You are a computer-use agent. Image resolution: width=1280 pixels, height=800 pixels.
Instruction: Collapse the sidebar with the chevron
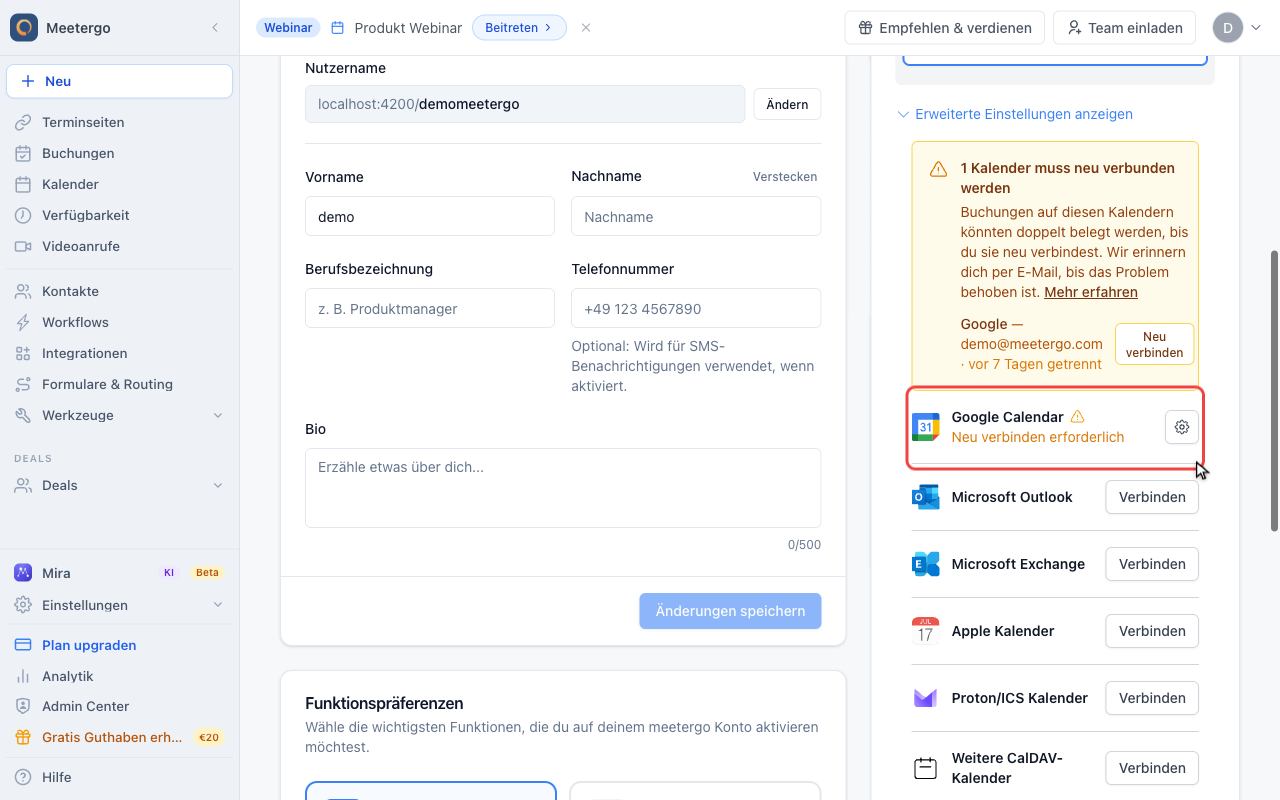pyautogui.click(x=215, y=28)
